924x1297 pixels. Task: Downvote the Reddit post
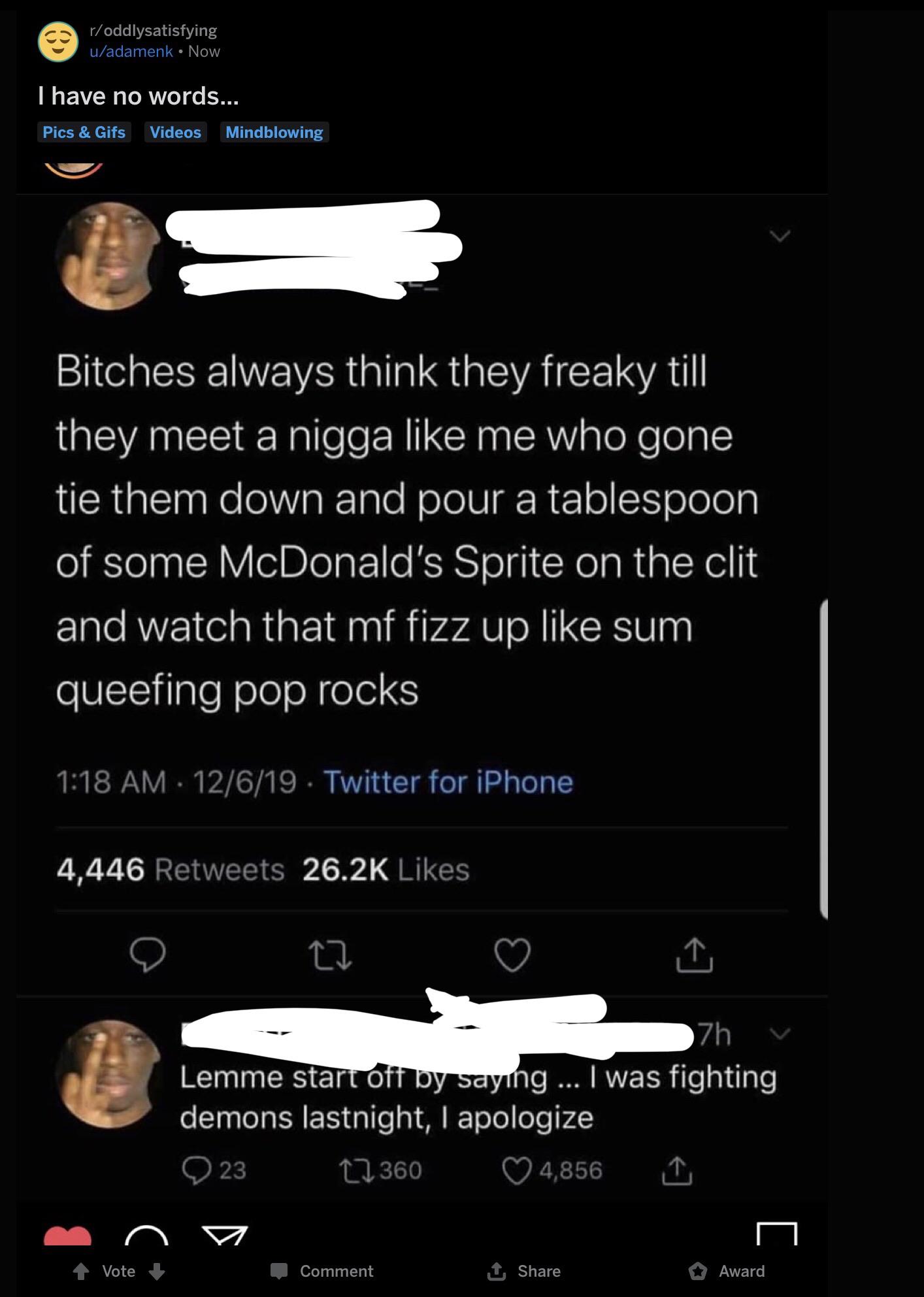tap(157, 1271)
